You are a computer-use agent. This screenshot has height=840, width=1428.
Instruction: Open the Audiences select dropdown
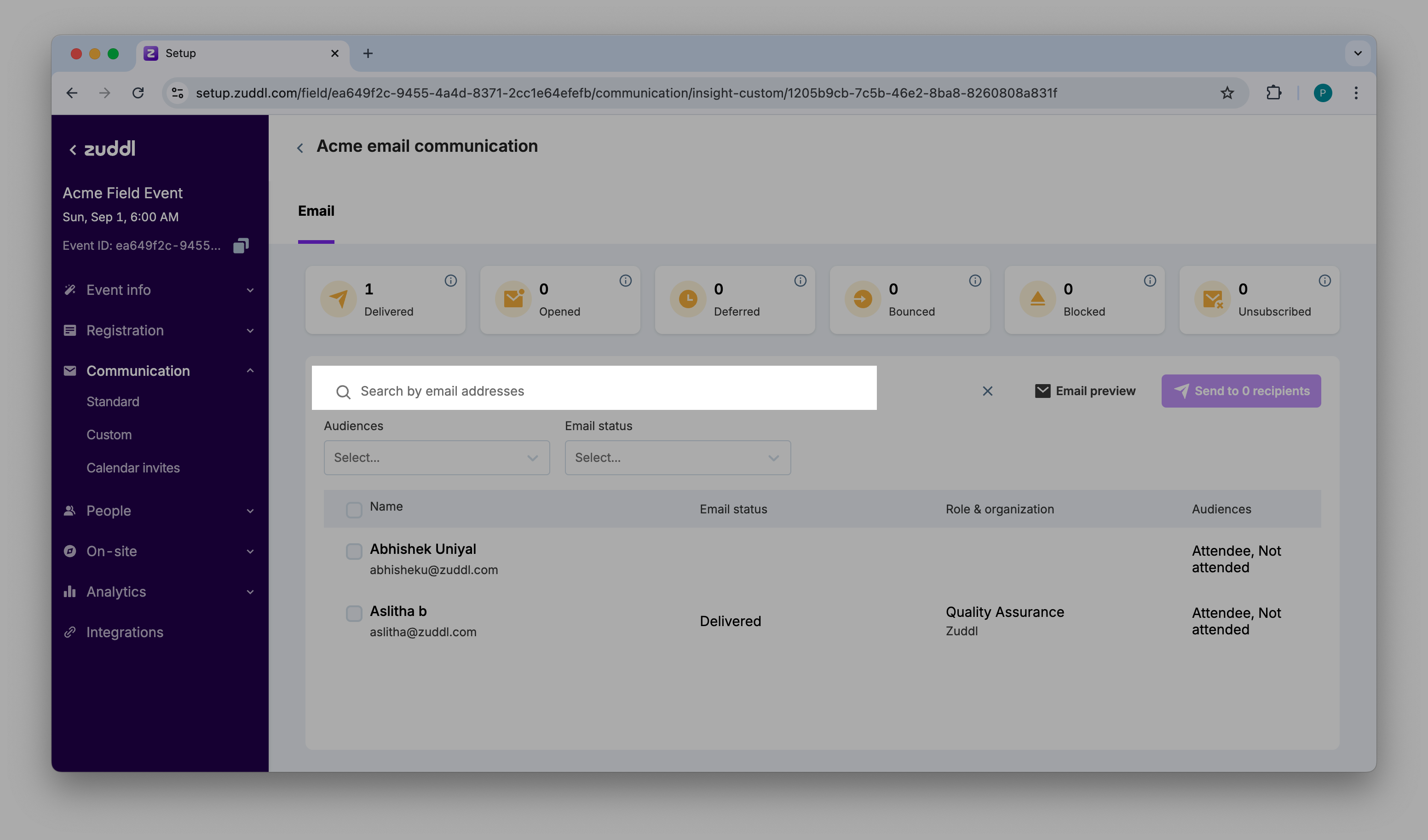point(436,458)
